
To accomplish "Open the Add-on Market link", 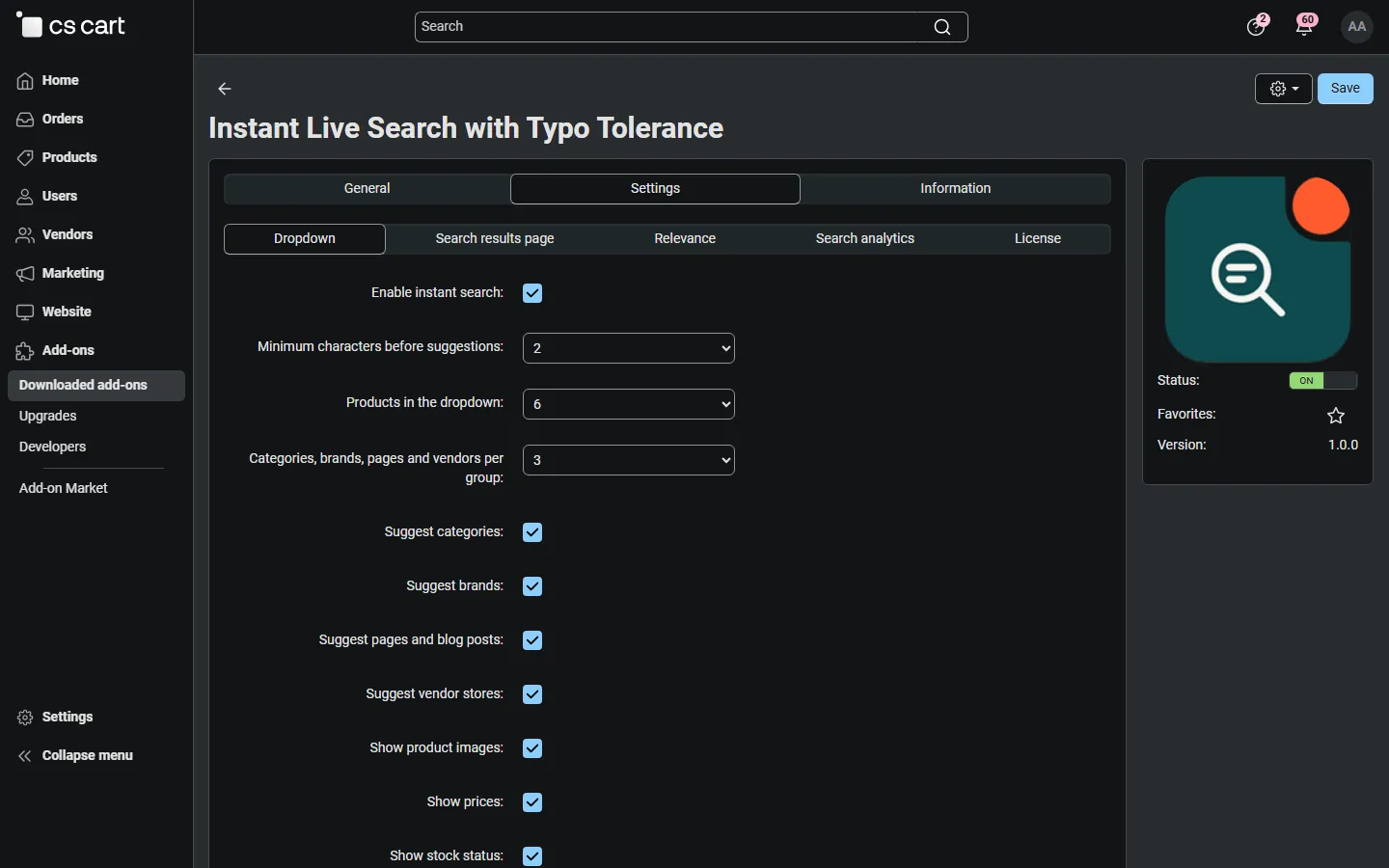I will (64, 489).
